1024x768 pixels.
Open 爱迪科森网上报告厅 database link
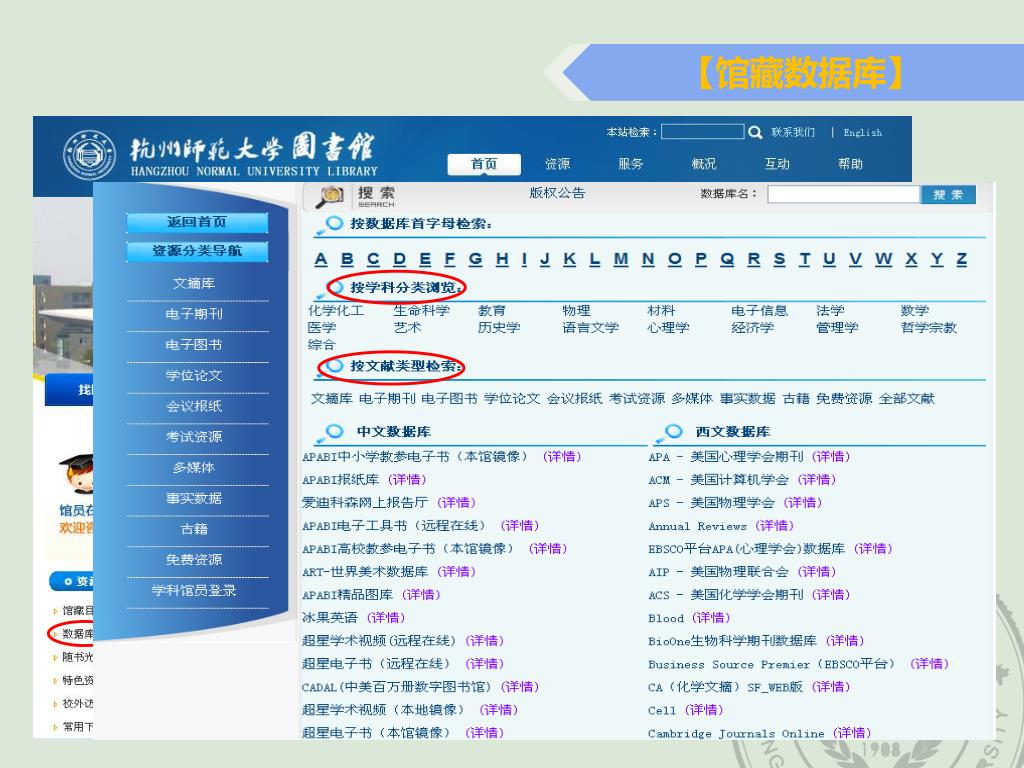(x=365, y=503)
